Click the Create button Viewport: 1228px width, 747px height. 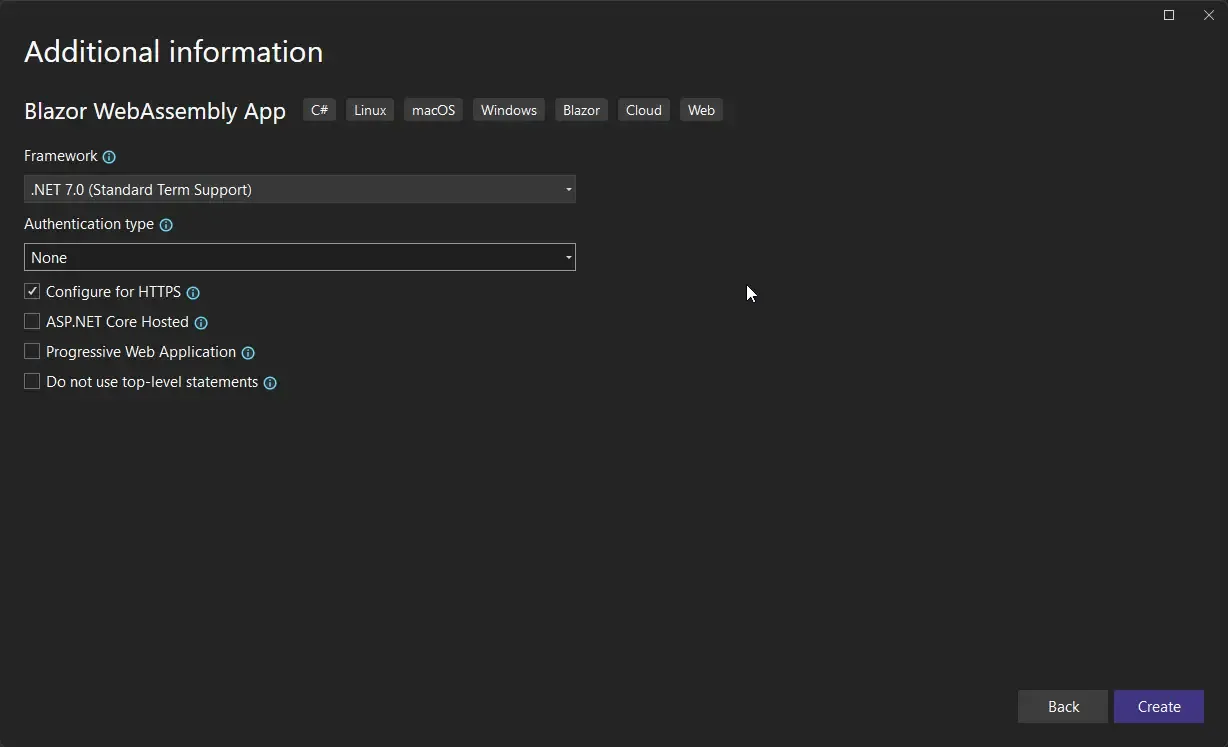[x=1157, y=706]
